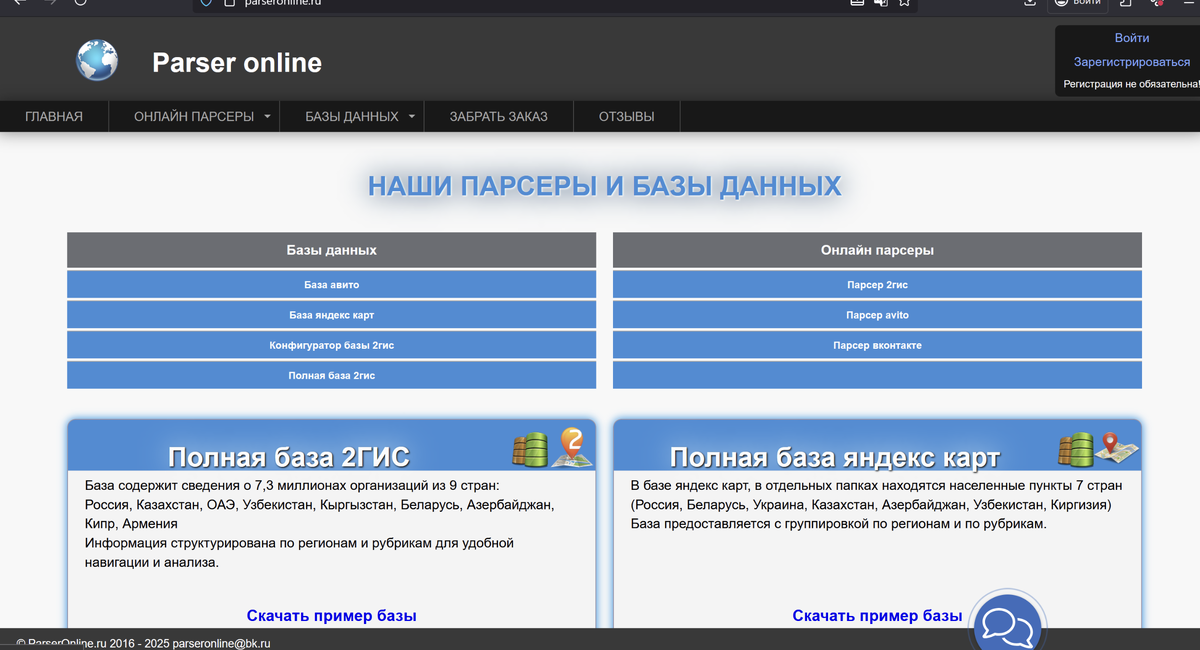Open the chat bubble widget
1200x650 pixels.
coord(1008,626)
